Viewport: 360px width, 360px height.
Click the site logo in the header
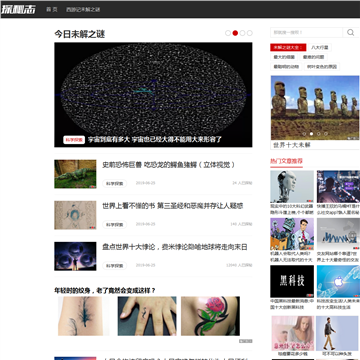click(x=18, y=9)
